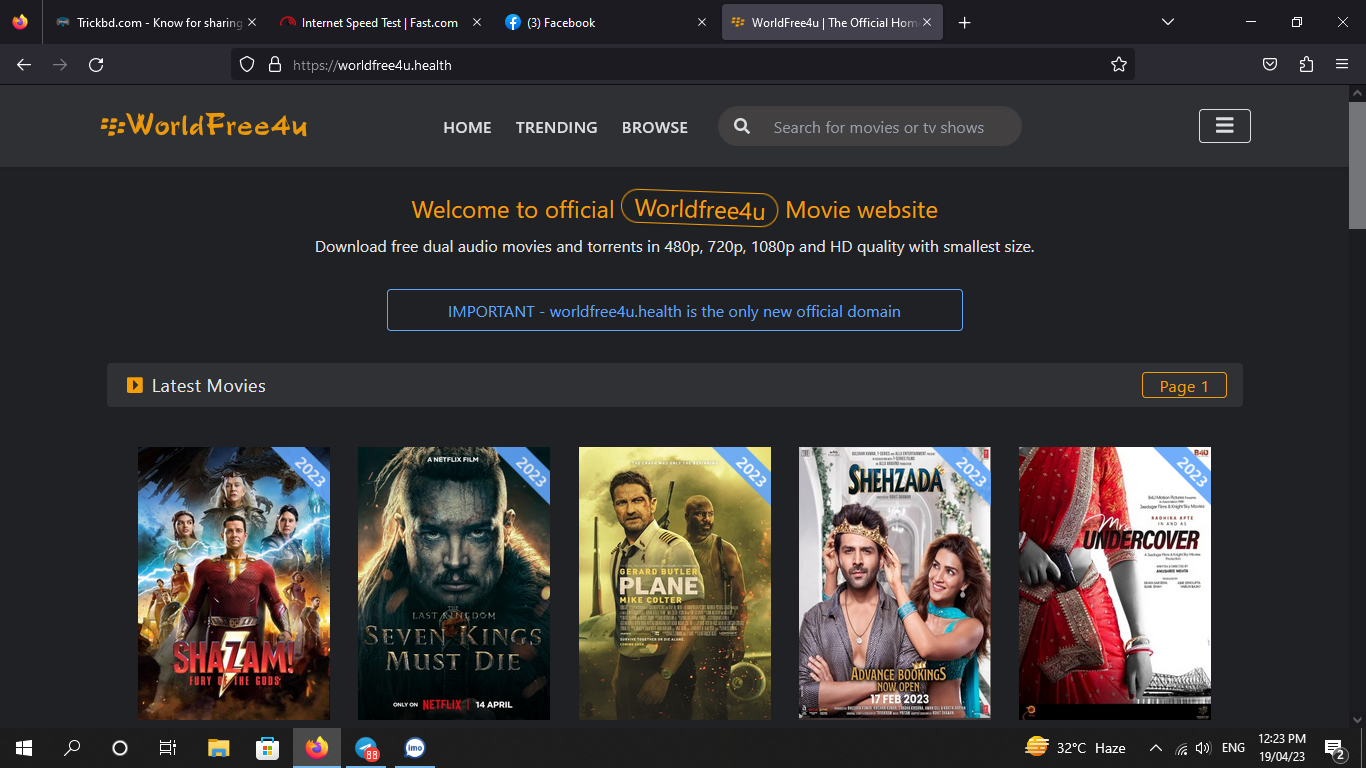Click the page vertical scrollbar thumb

pyautogui.click(x=1357, y=165)
